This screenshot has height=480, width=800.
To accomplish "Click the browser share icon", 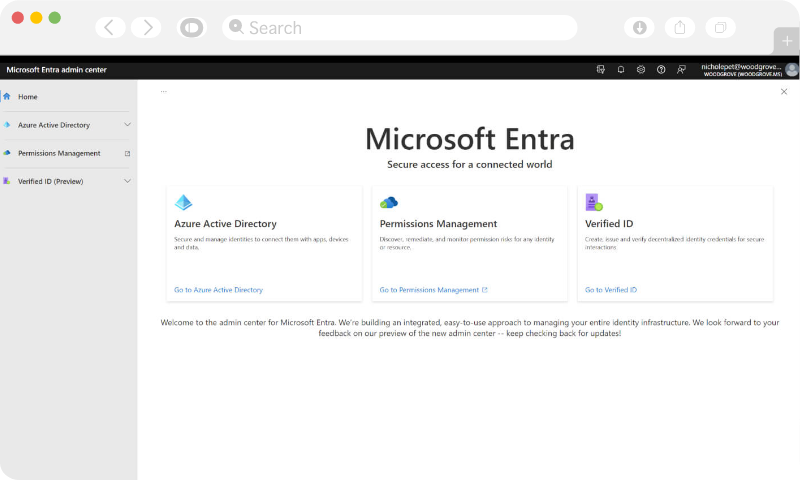I will (680, 28).
